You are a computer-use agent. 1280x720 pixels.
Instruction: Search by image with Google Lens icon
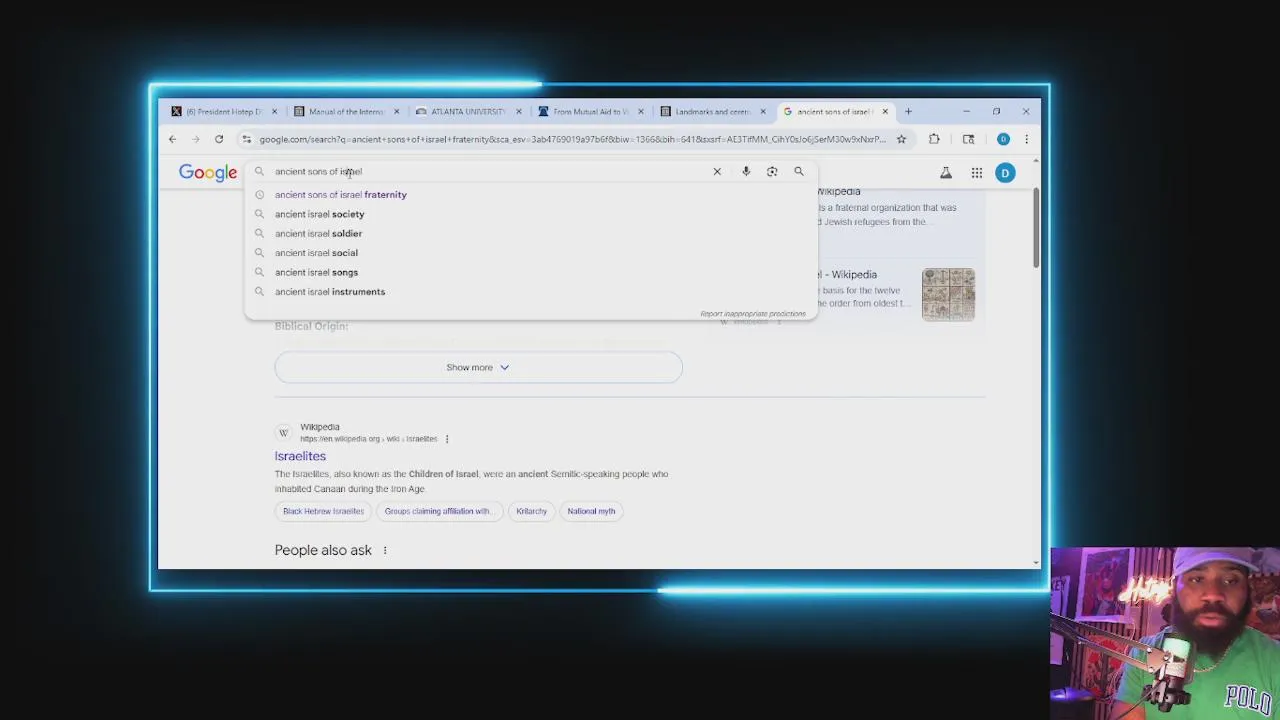tap(772, 172)
